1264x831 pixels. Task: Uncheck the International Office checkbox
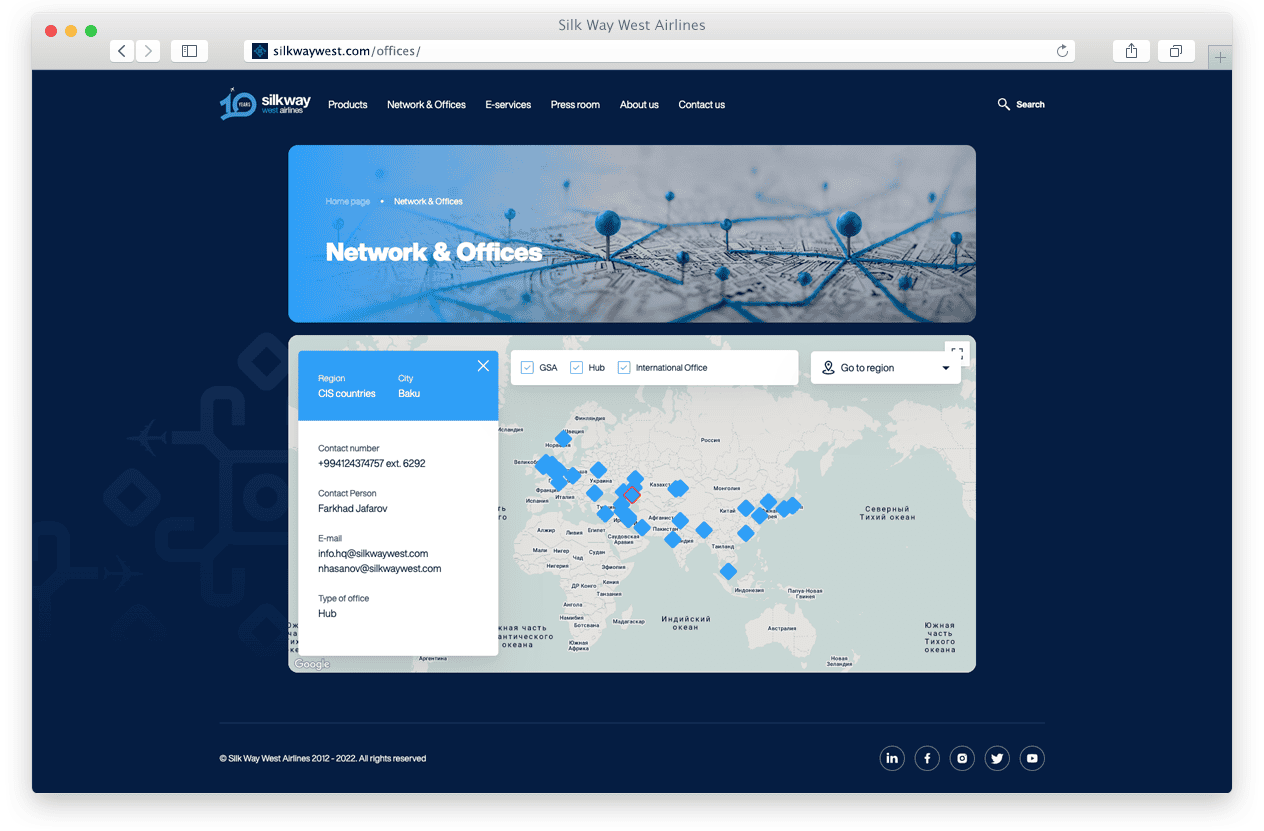624,368
